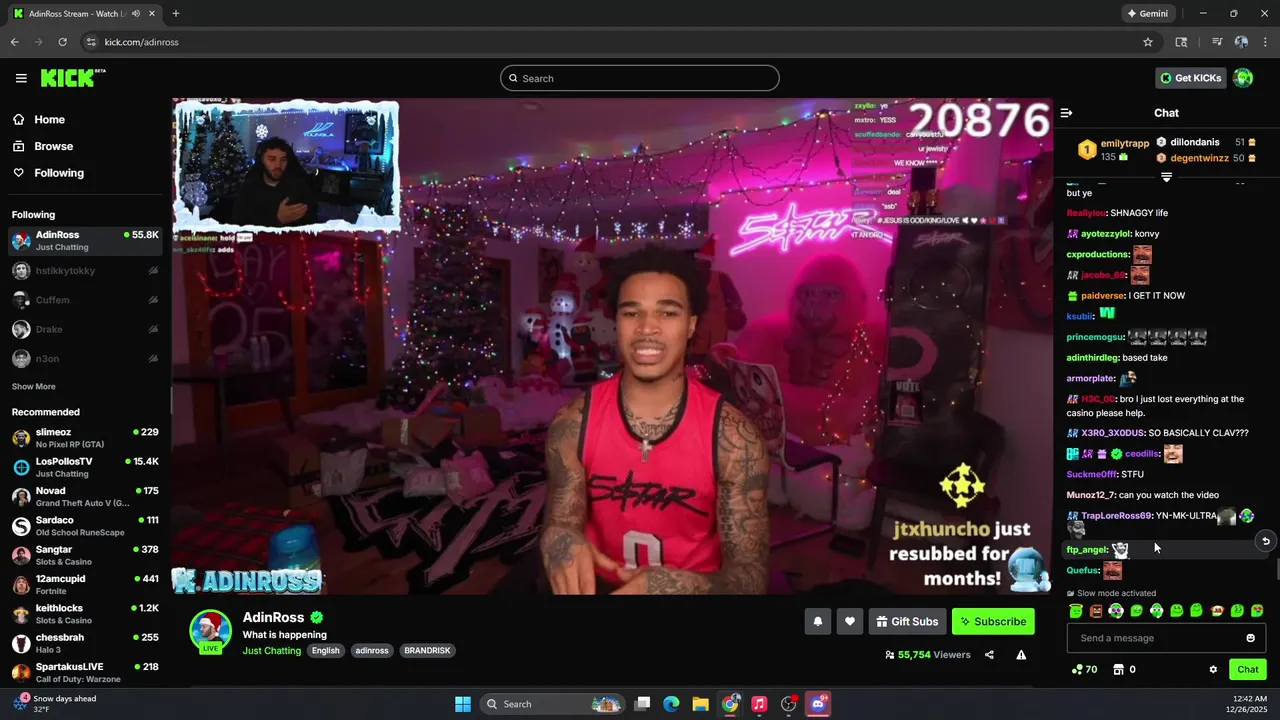
Task: Insert the last quick emote with heart eyes
Action: 1257,610
